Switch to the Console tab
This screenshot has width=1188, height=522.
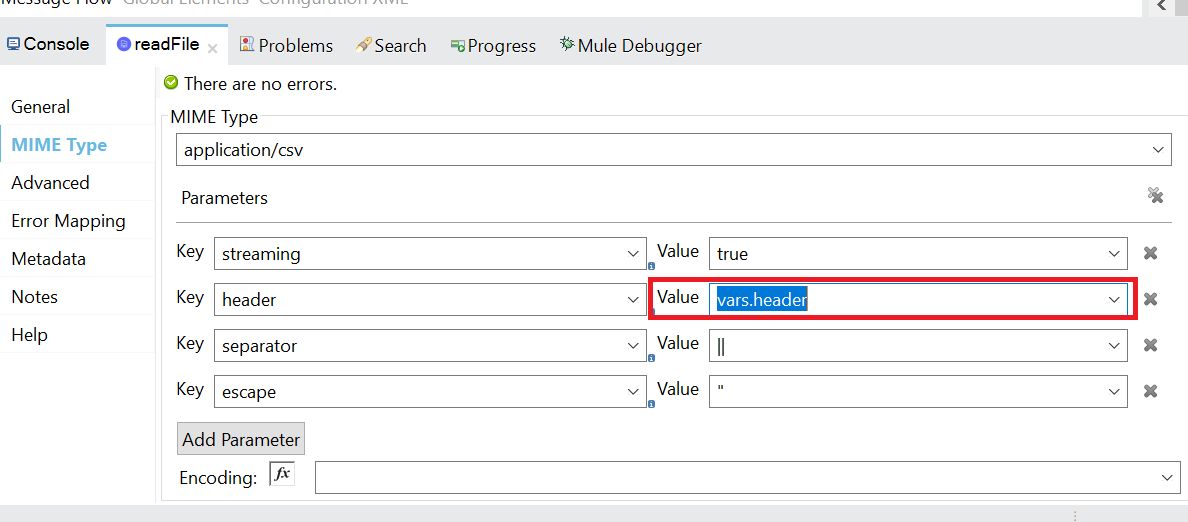click(48, 44)
